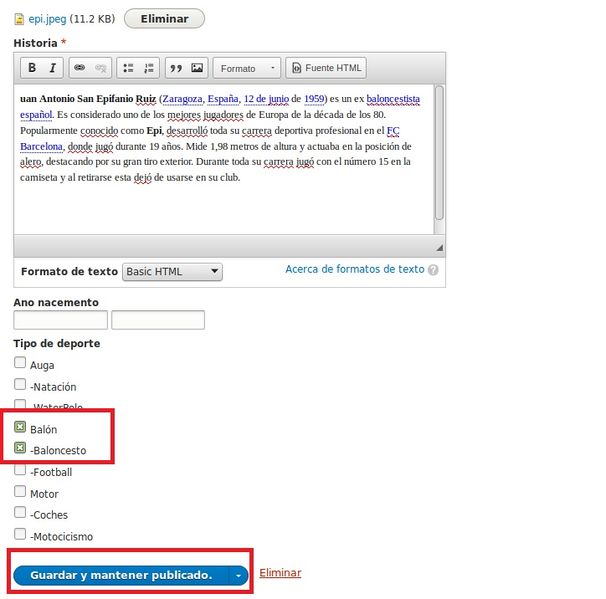Toggle bold formatting in the editor
The width and height of the screenshot is (606, 599).
(x=32, y=68)
